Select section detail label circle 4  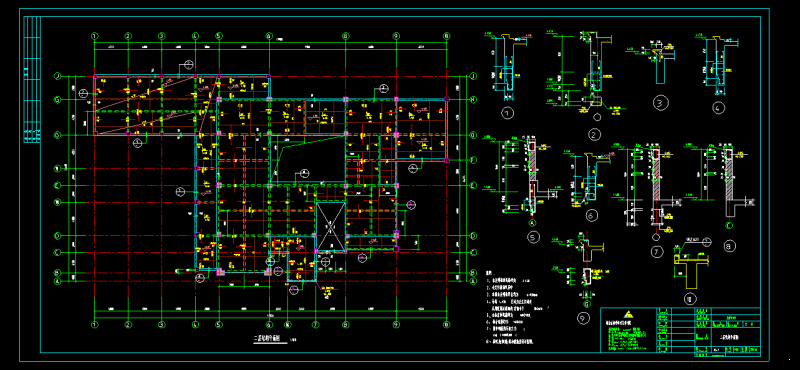point(719,108)
